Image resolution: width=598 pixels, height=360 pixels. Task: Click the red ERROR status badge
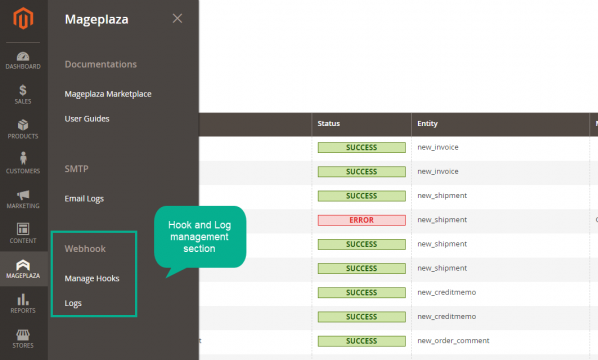(x=362, y=220)
